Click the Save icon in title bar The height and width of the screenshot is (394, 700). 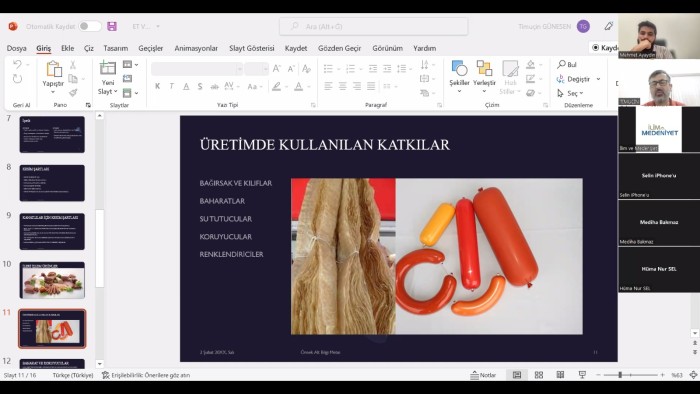point(112,26)
